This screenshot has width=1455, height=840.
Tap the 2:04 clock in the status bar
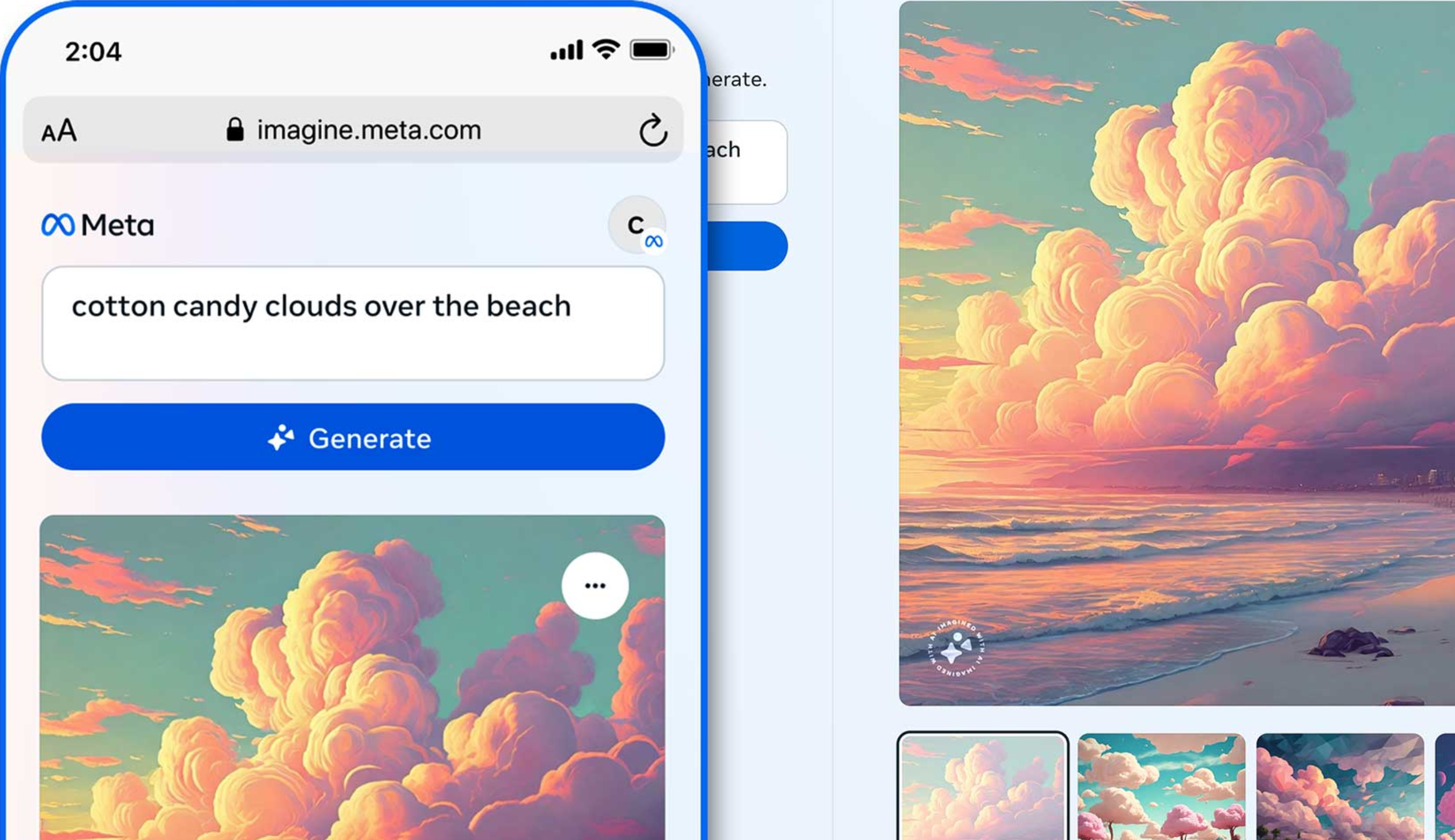point(92,52)
